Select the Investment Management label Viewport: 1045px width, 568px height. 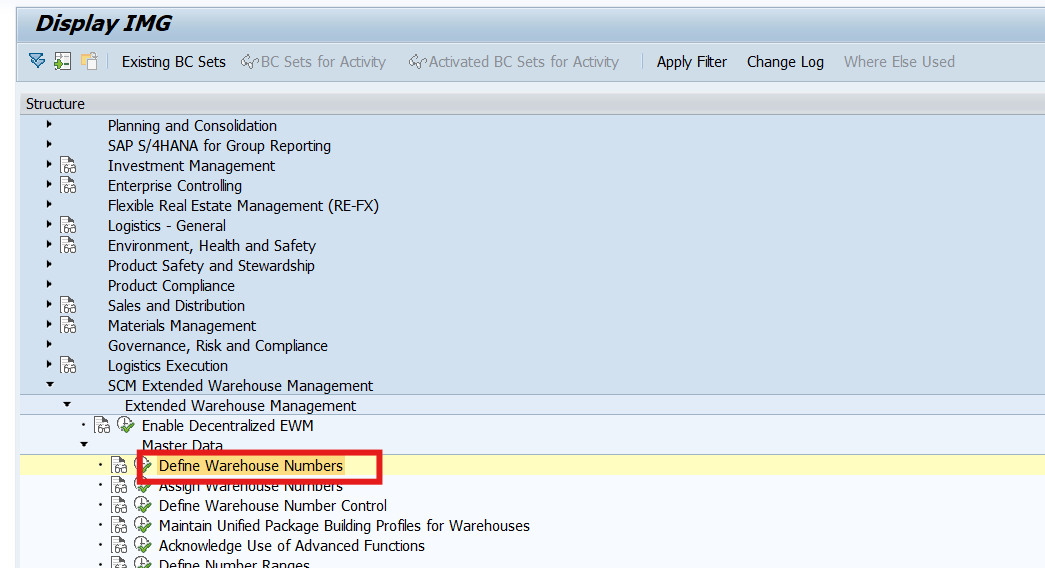click(191, 165)
